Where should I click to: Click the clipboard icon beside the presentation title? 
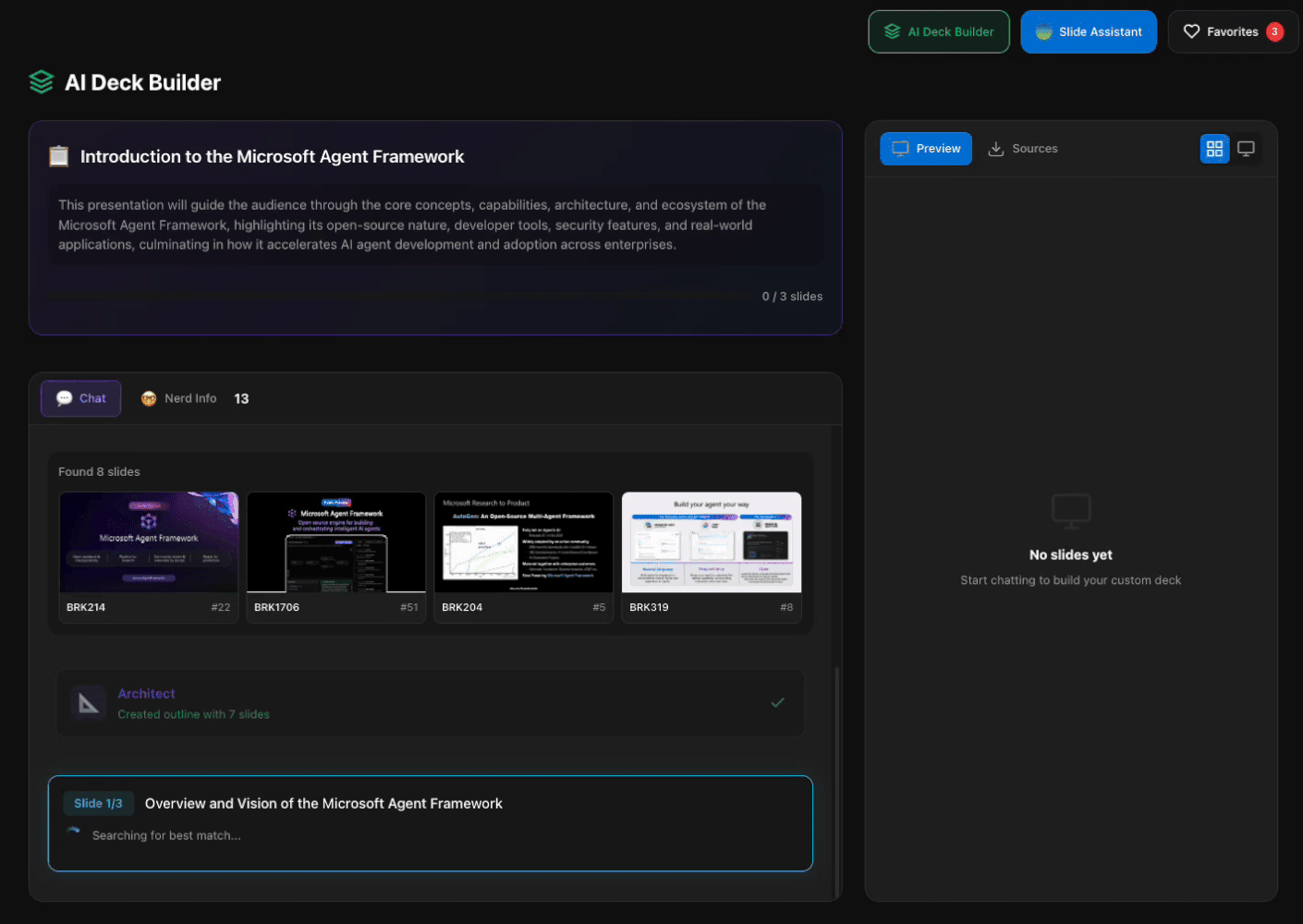tap(58, 156)
